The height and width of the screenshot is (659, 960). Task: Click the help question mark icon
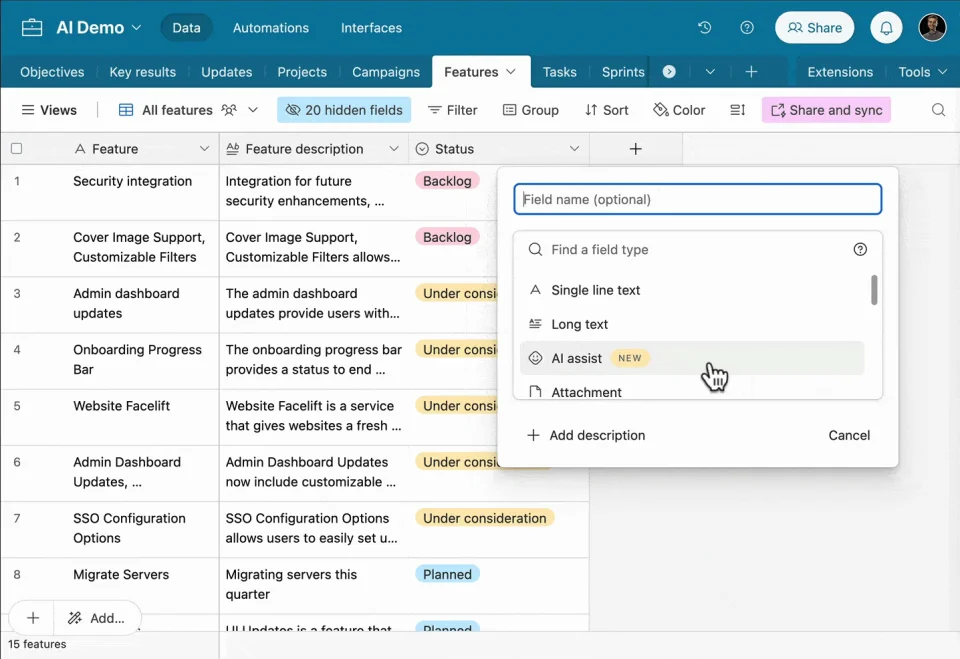[x=747, y=28]
